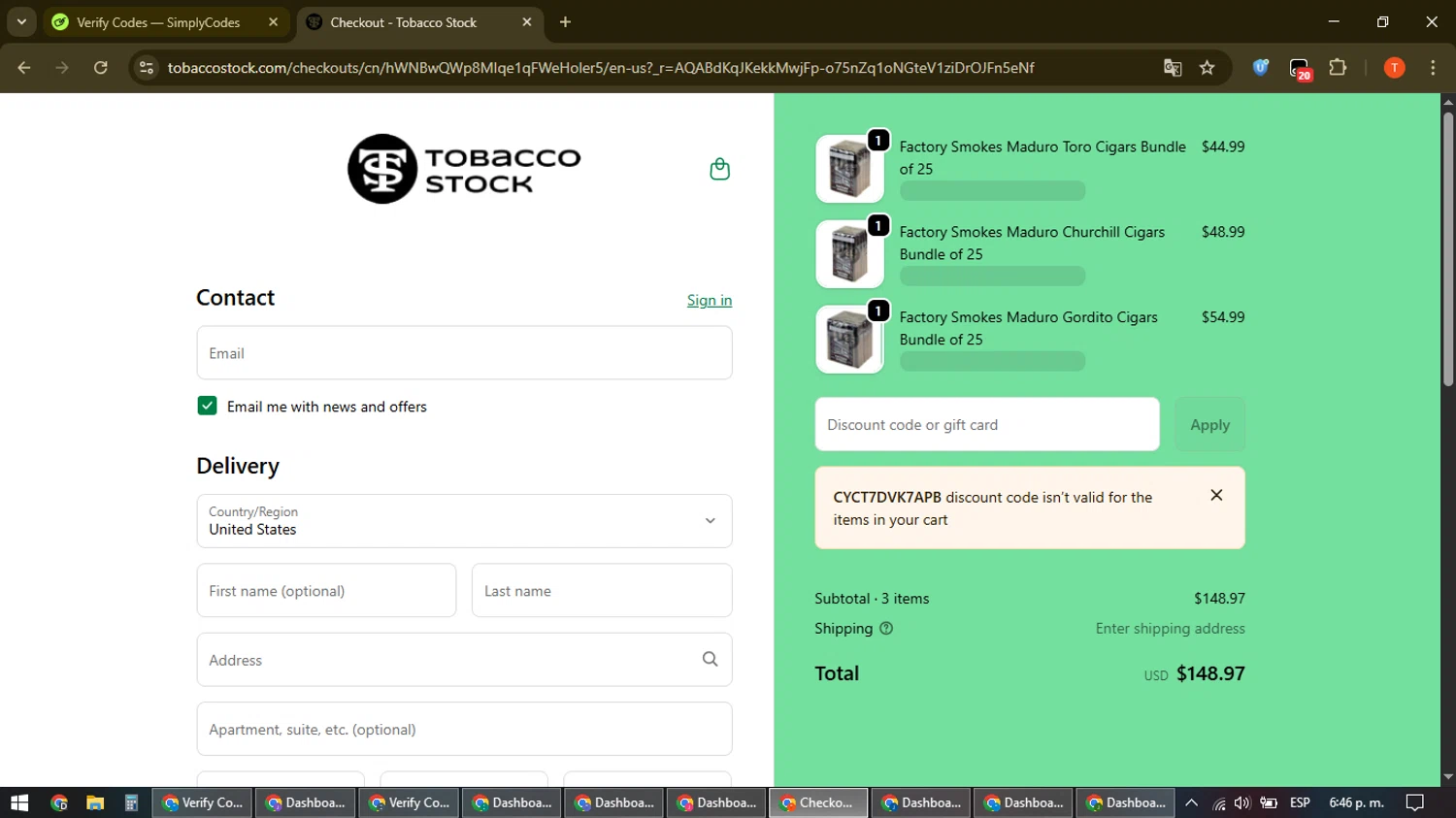Open File Explorer from the taskbar
1456x818 pixels.
(x=95, y=802)
